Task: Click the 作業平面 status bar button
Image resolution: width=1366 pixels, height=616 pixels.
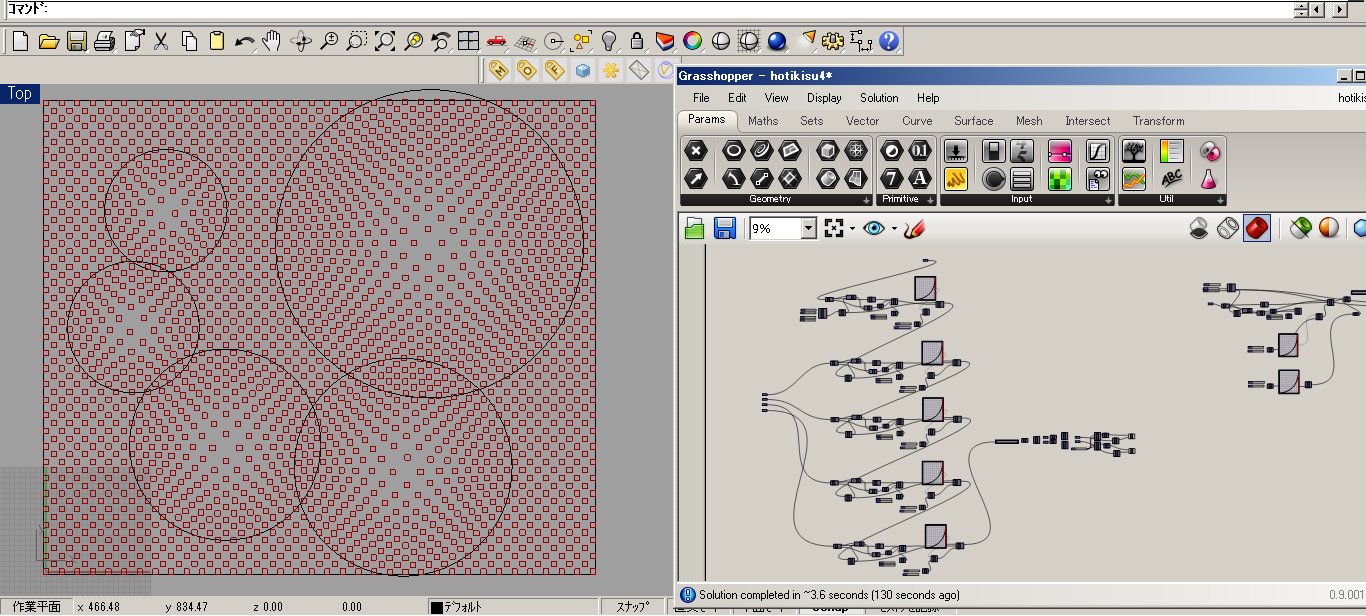Action: (36, 606)
